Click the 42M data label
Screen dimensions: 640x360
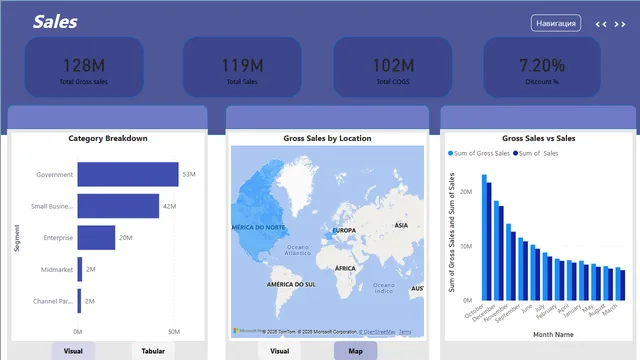click(170, 206)
